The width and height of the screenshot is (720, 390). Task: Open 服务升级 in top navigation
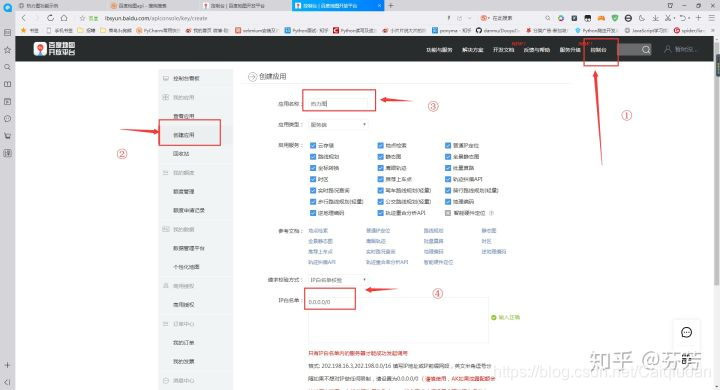coord(570,50)
